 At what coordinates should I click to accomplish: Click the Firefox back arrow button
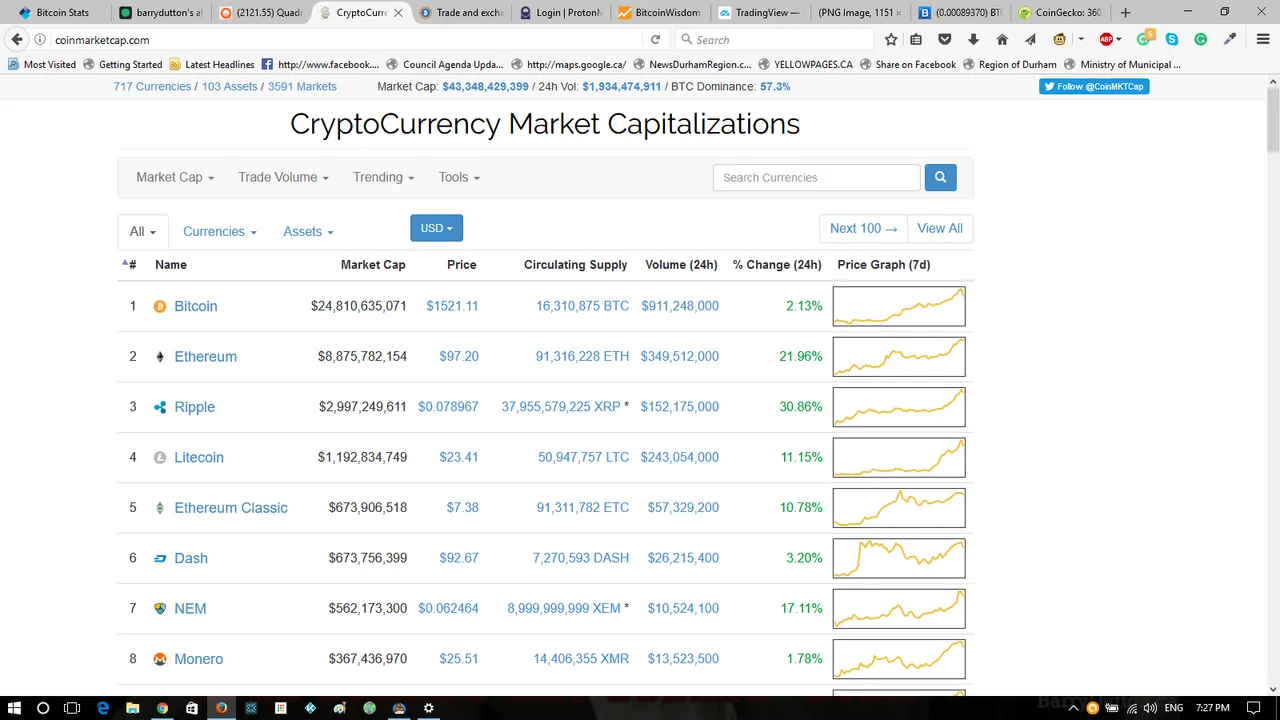[x=17, y=40]
